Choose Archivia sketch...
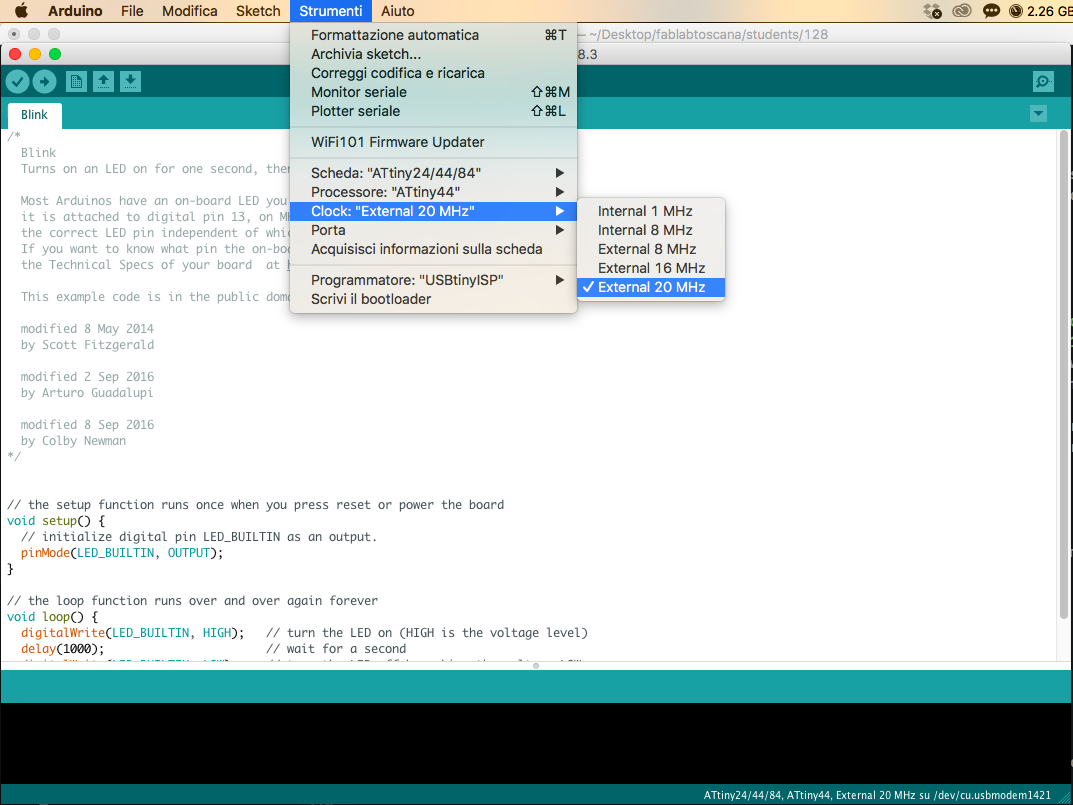 [433, 54]
